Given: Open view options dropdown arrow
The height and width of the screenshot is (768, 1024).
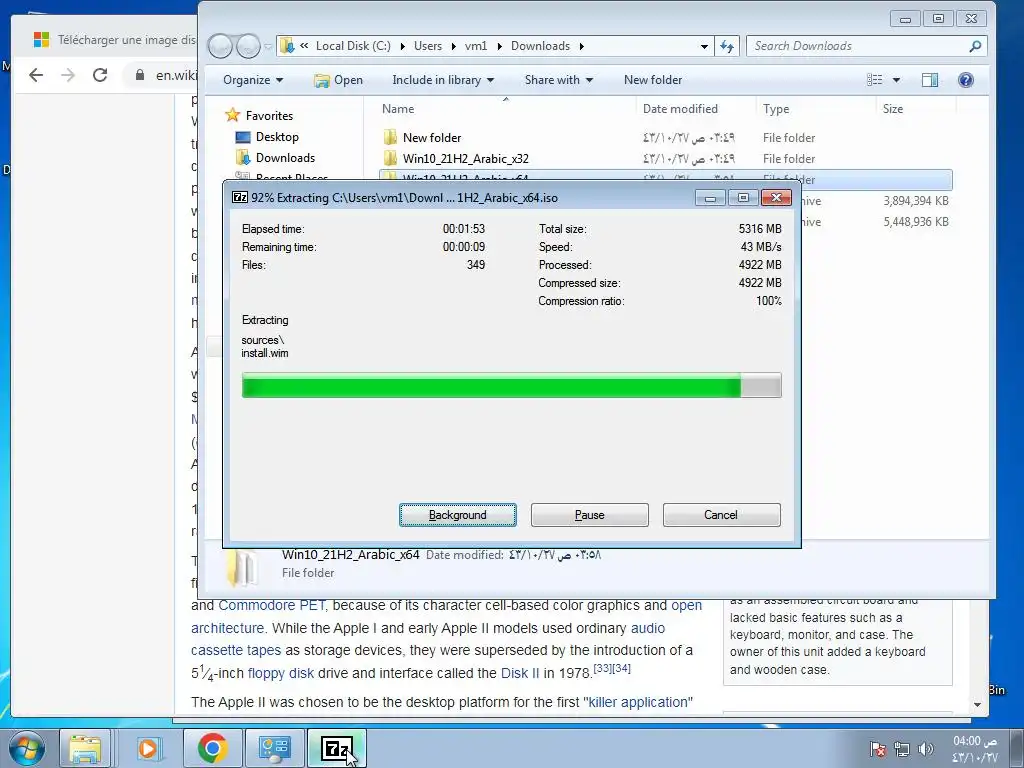Looking at the screenshot, I should pos(896,80).
